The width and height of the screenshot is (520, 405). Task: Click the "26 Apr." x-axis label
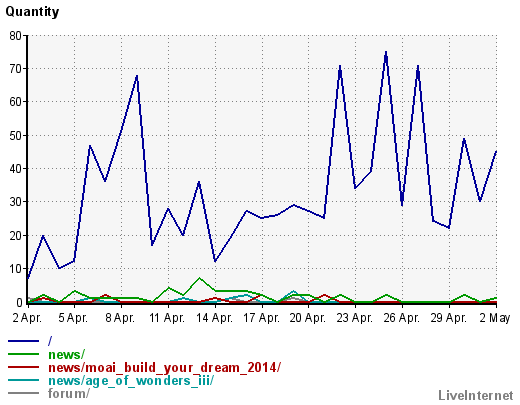coord(402,318)
